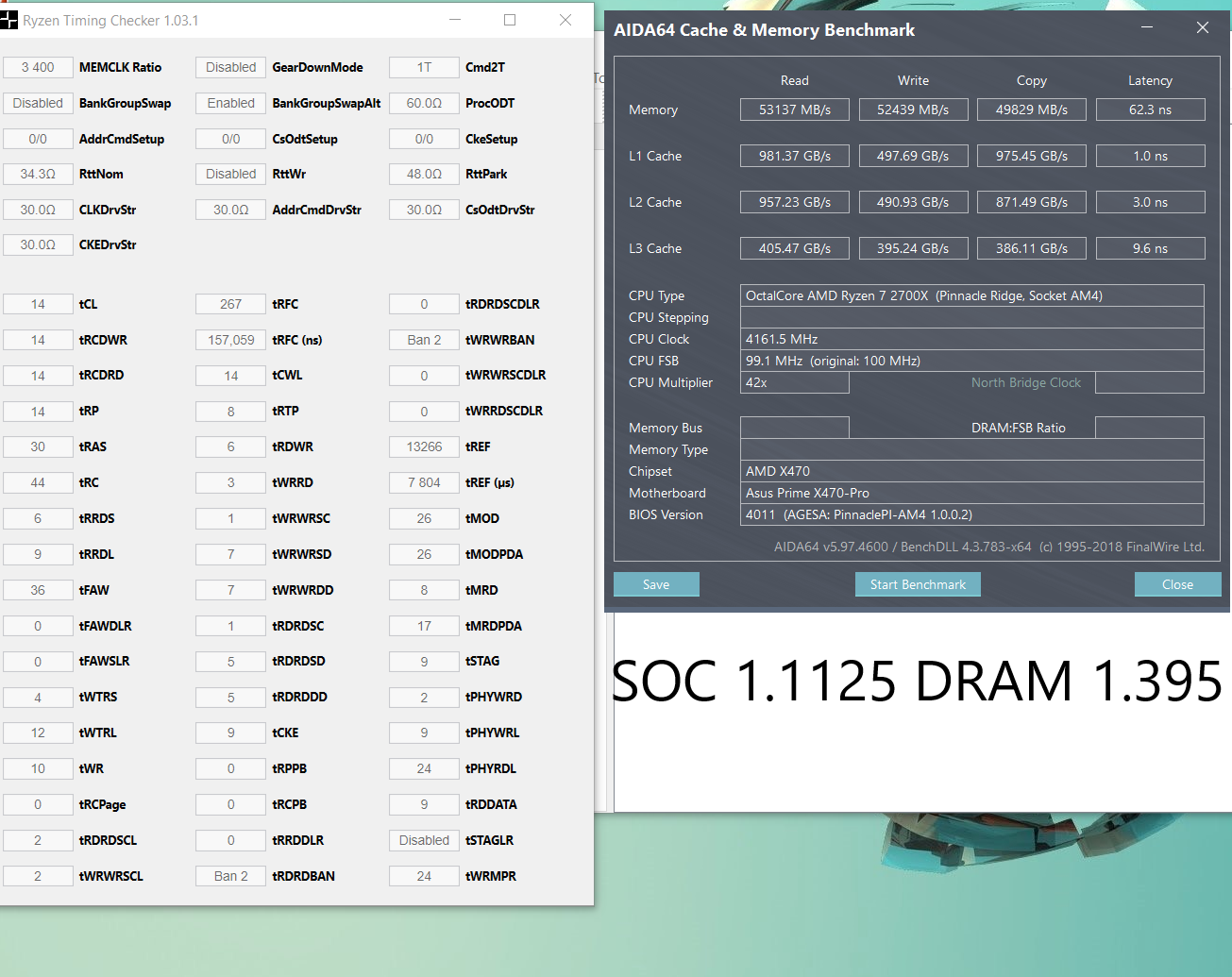Click the tRCDWR value box
Image resolution: width=1232 pixels, height=977 pixels.
38,340
